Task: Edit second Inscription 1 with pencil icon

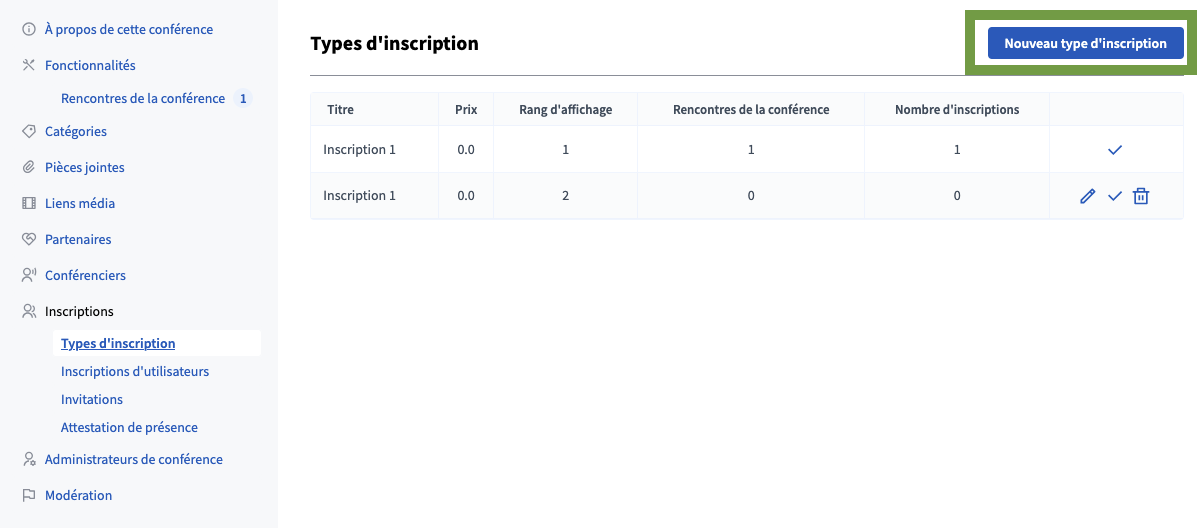Action: pos(1088,197)
